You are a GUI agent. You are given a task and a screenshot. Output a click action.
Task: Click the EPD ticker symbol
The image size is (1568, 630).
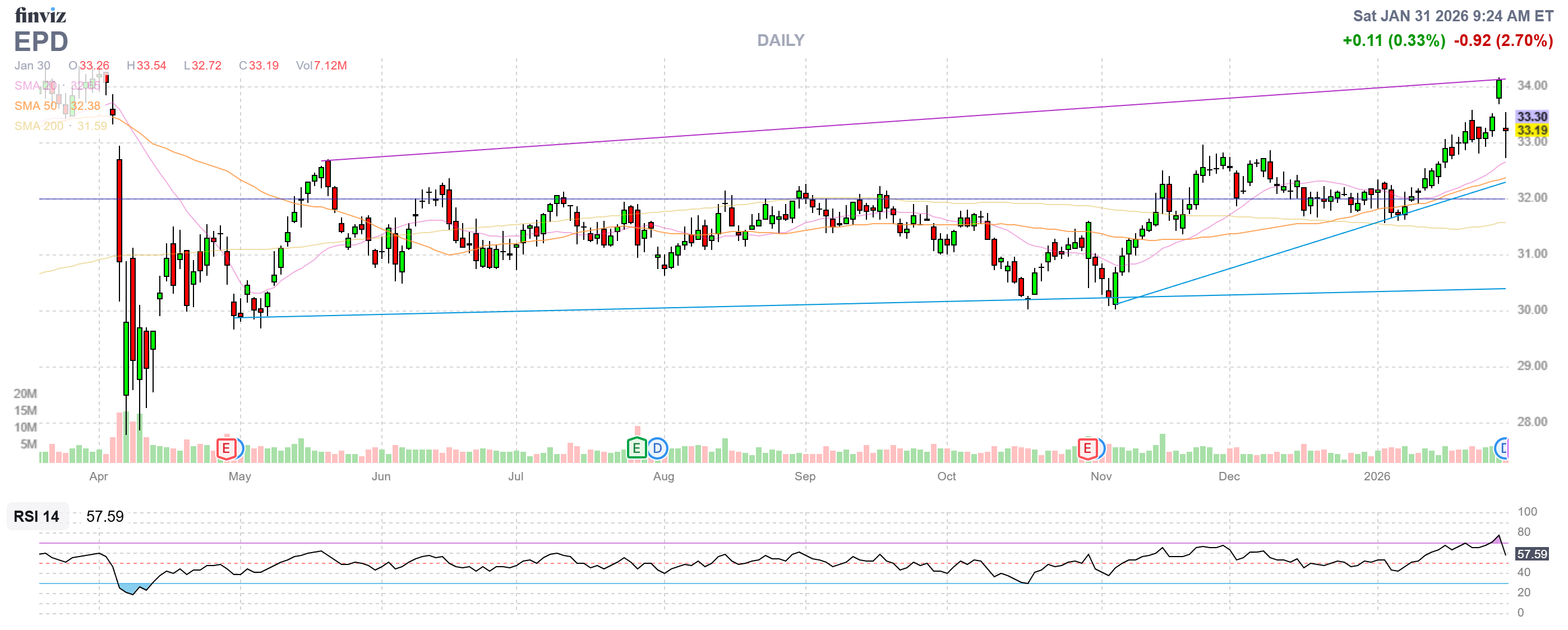tap(41, 42)
